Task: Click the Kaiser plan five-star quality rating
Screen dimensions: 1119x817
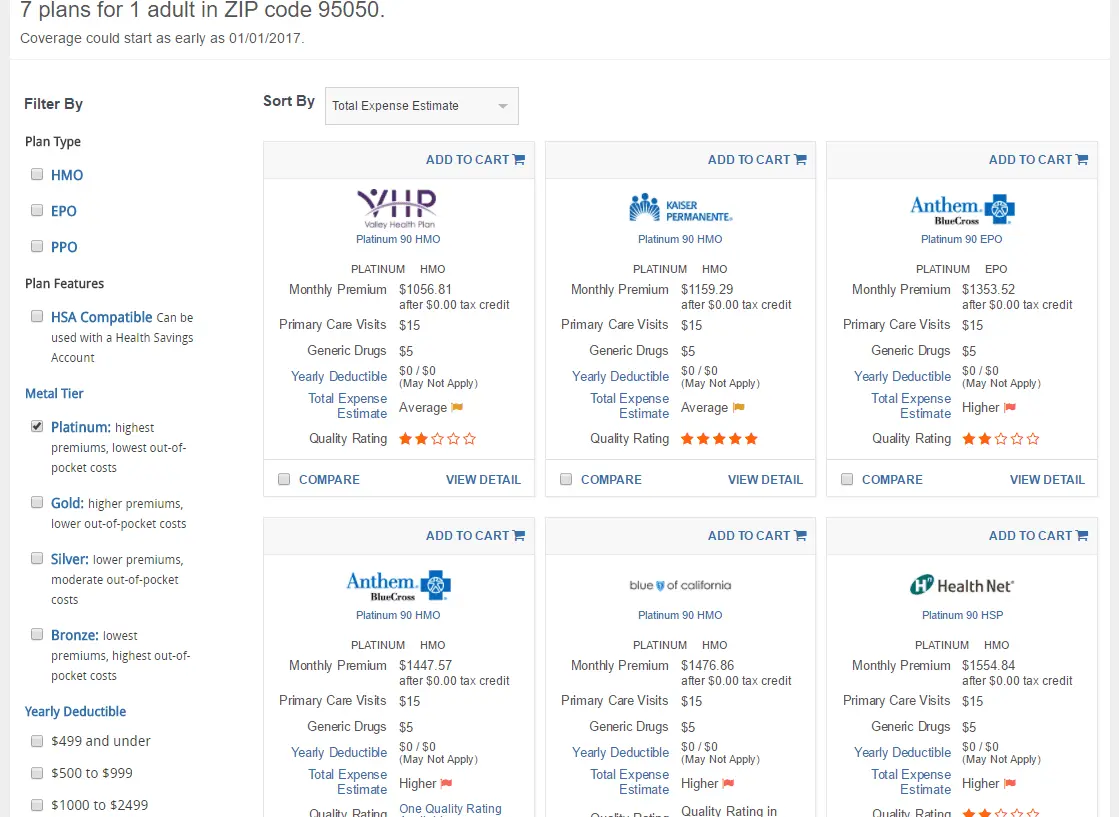Action: point(719,439)
